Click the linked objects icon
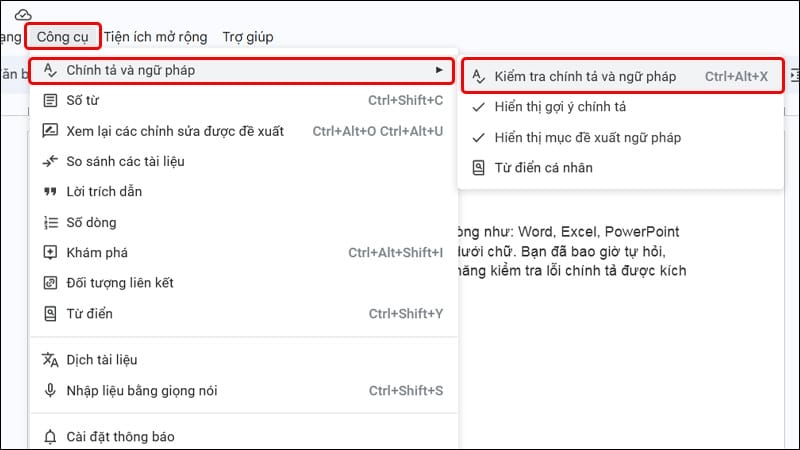 [50, 283]
